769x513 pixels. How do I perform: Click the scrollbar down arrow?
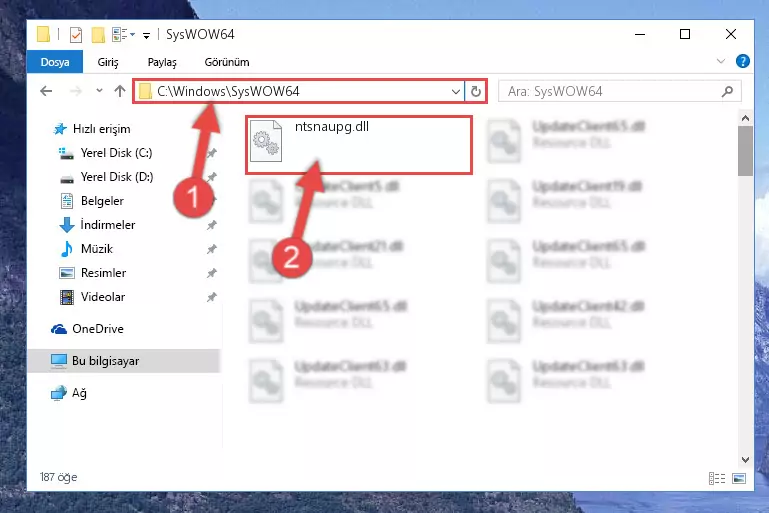click(745, 460)
